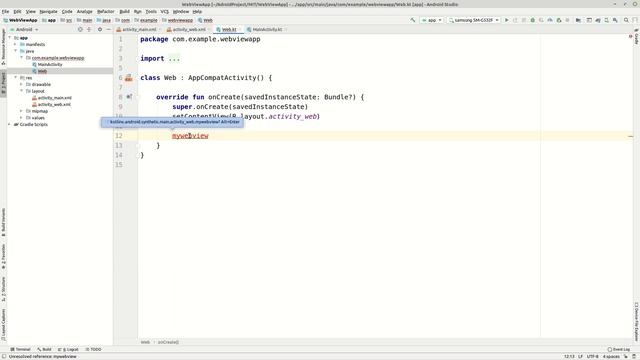Collapse the java folder node

16,51
